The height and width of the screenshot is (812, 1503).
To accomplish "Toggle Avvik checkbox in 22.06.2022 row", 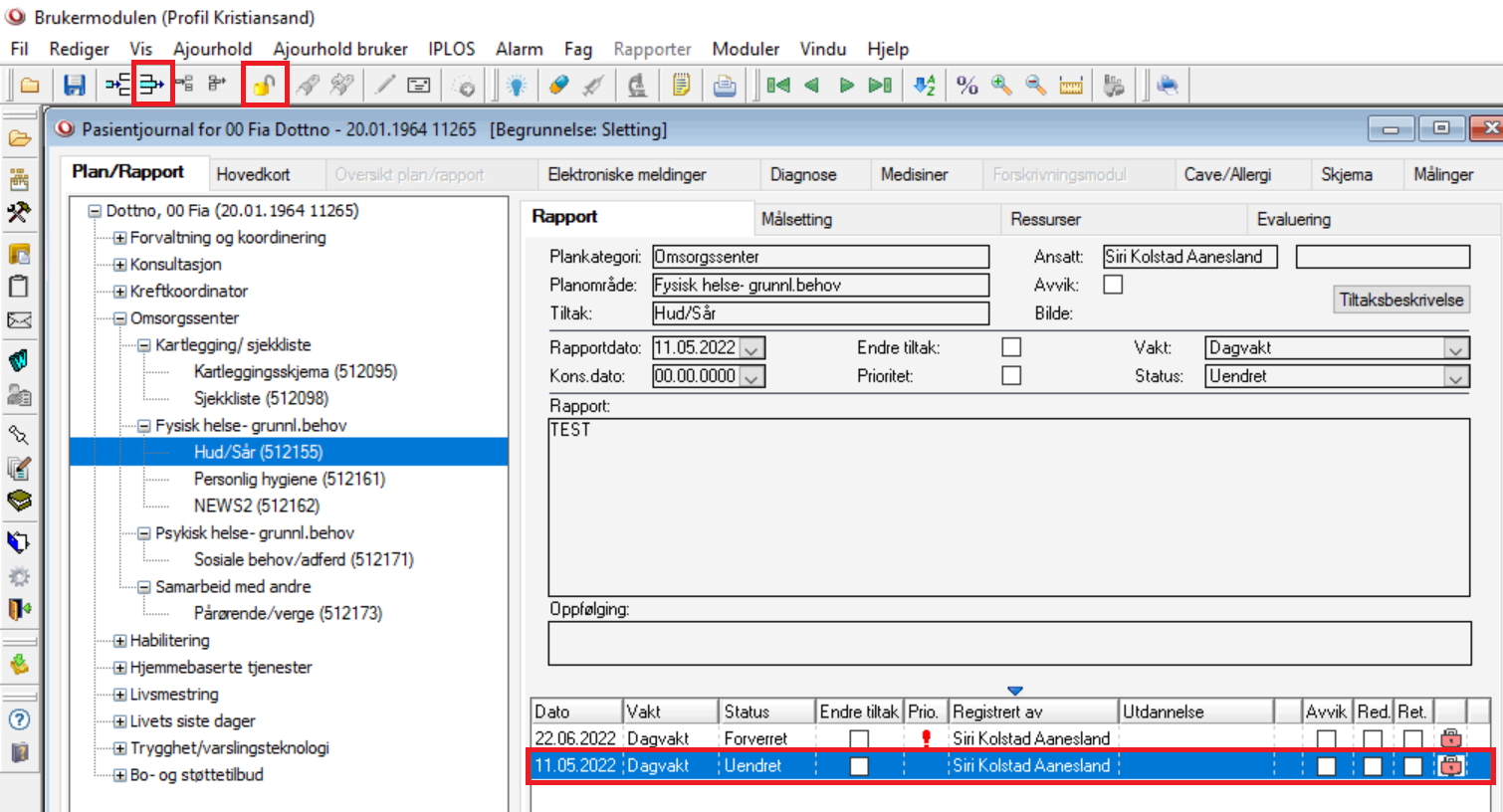I will pyautogui.click(x=1326, y=739).
